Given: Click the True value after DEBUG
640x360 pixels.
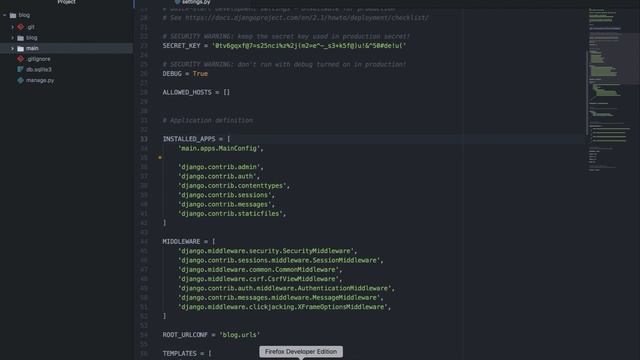Looking at the screenshot, I should [200, 74].
